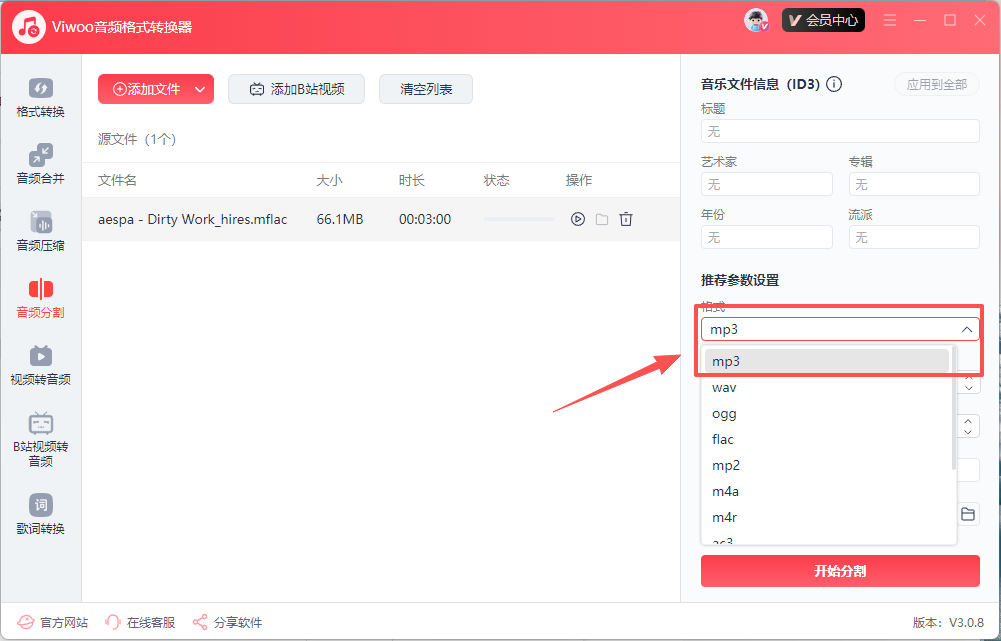Open 视频转音频 video to audio tool

41,366
